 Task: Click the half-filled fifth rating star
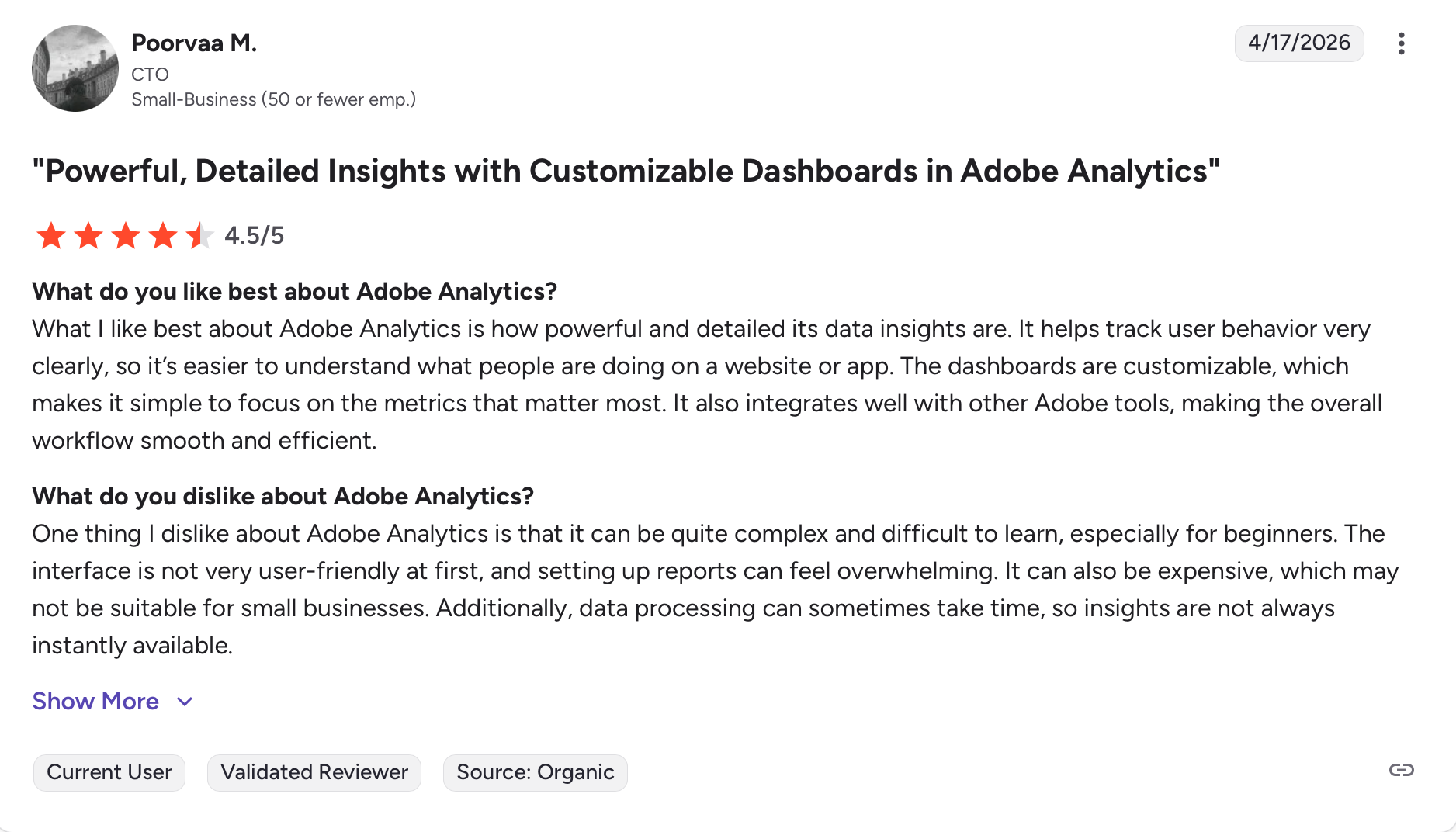click(x=199, y=235)
